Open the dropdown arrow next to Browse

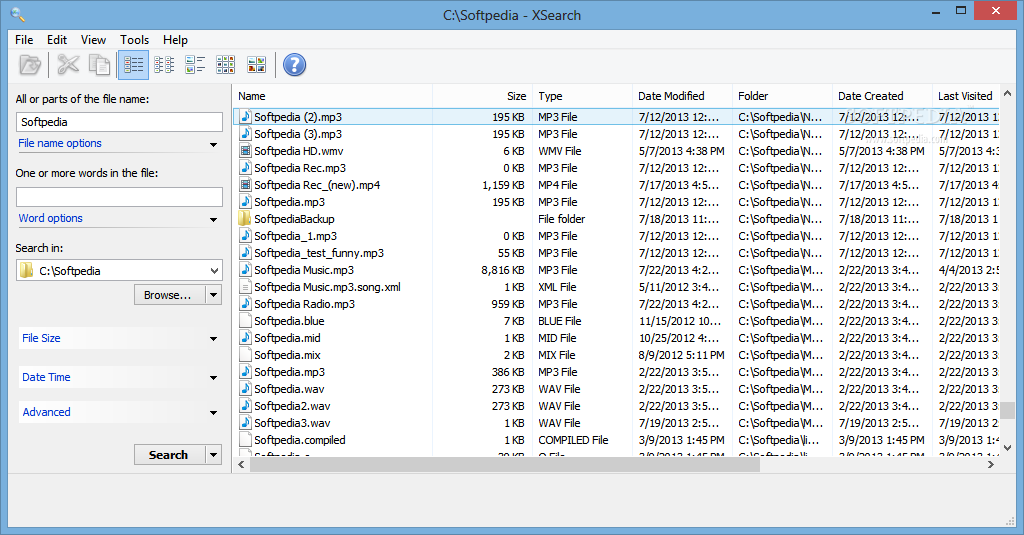click(x=214, y=295)
